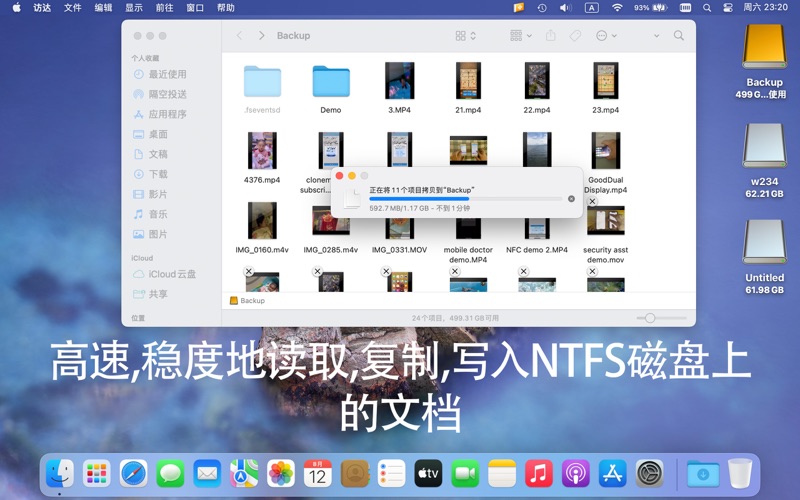800x500 pixels.
Task: Select the IMG_0331.MOV file
Action: (x=399, y=232)
